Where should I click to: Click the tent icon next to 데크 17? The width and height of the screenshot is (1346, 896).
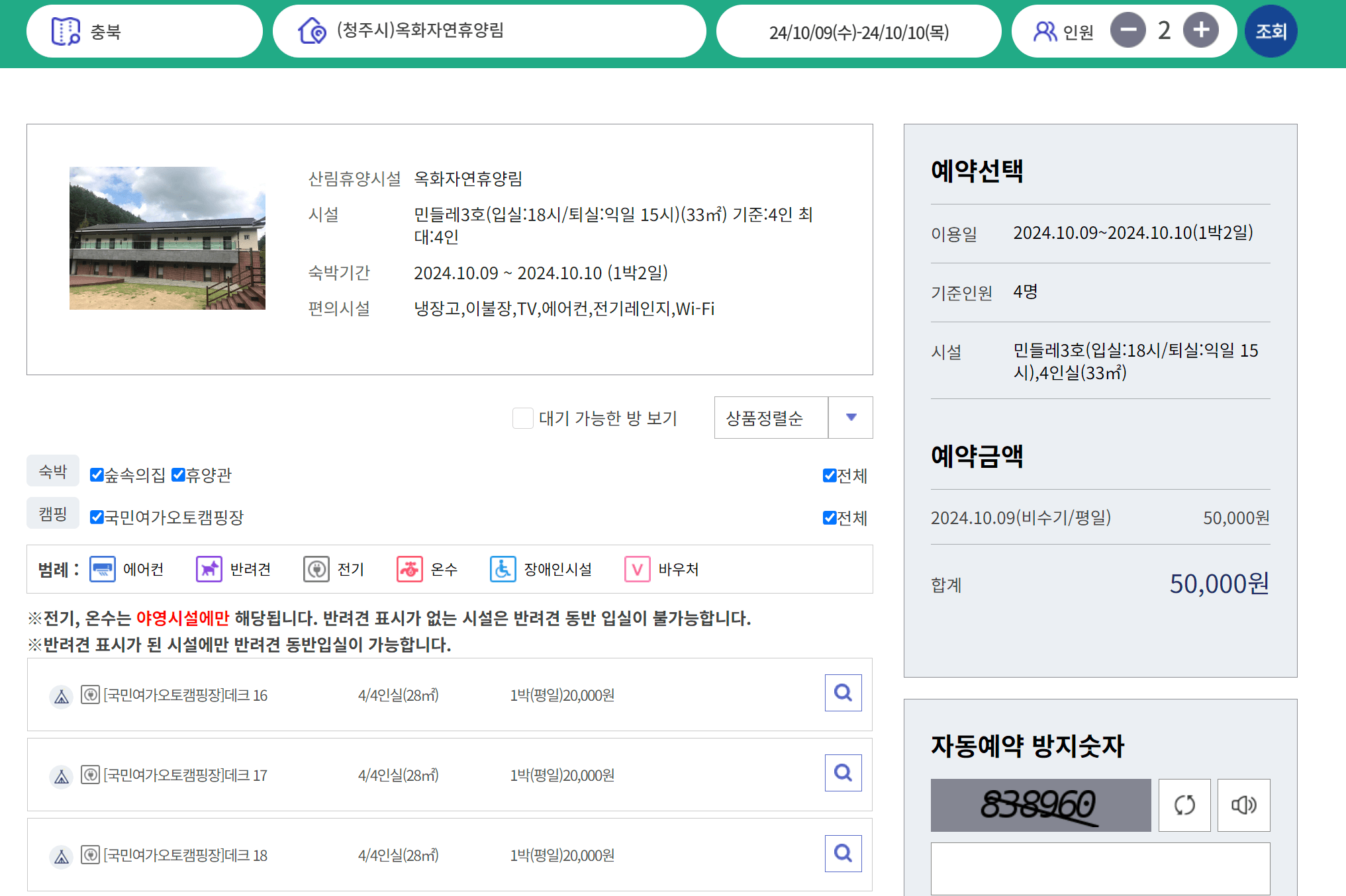click(x=61, y=776)
